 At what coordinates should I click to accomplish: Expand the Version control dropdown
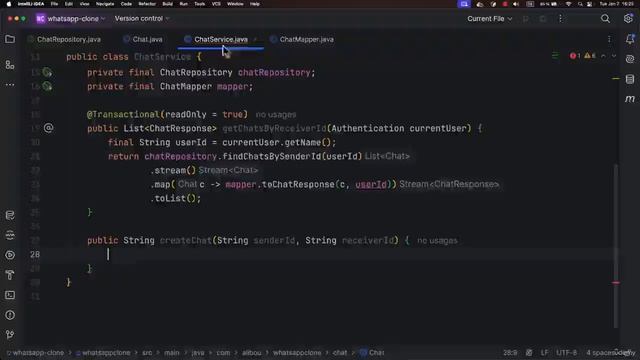(x=142, y=19)
